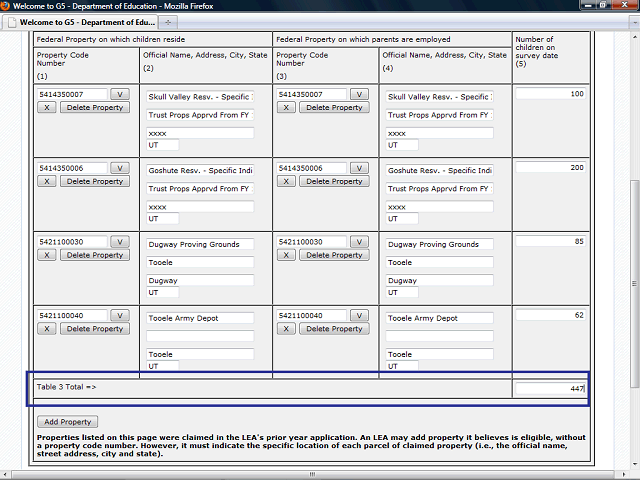The width and height of the screenshot is (640, 480).
Task: Delete Property for employed code 5421100040
Action: tap(334, 329)
